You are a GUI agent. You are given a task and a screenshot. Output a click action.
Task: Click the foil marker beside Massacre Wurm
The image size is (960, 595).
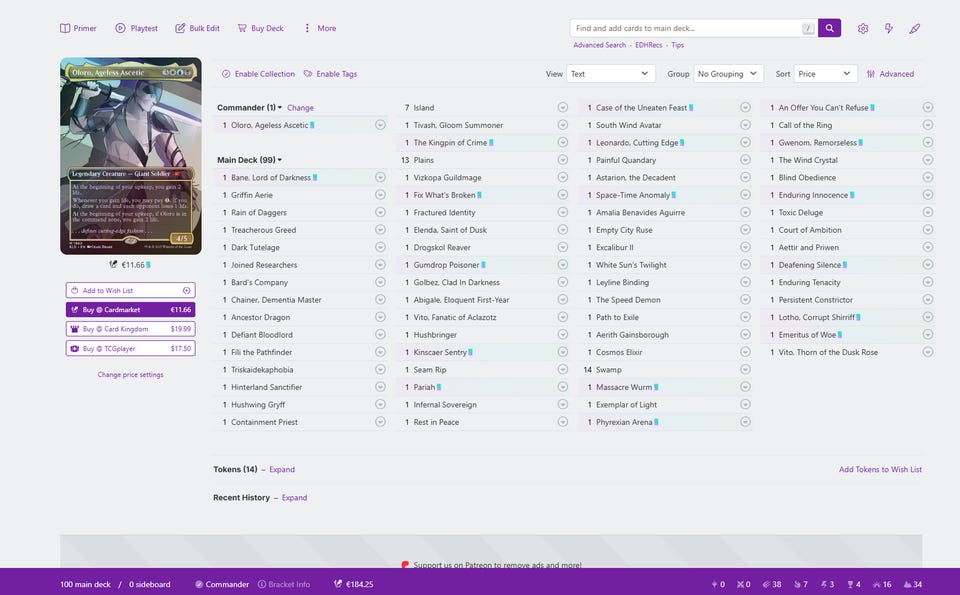point(656,387)
